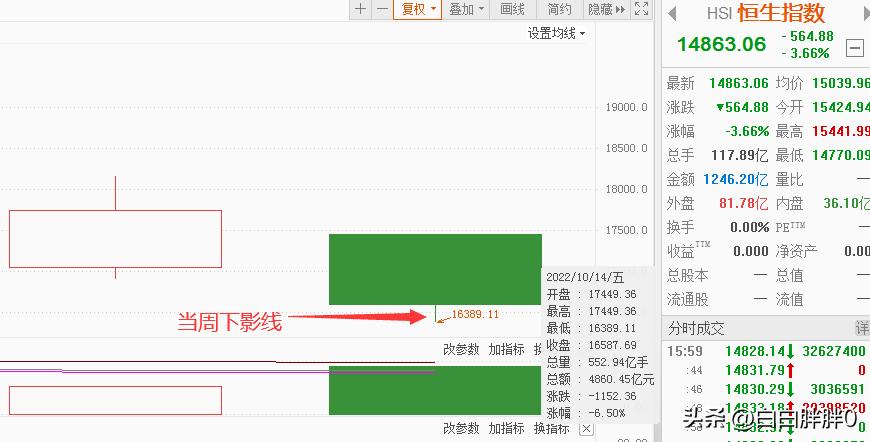The width and height of the screenshot is (870, 442).
Task: Click the 17500.0 price axis label
Action: coord(626,230)
